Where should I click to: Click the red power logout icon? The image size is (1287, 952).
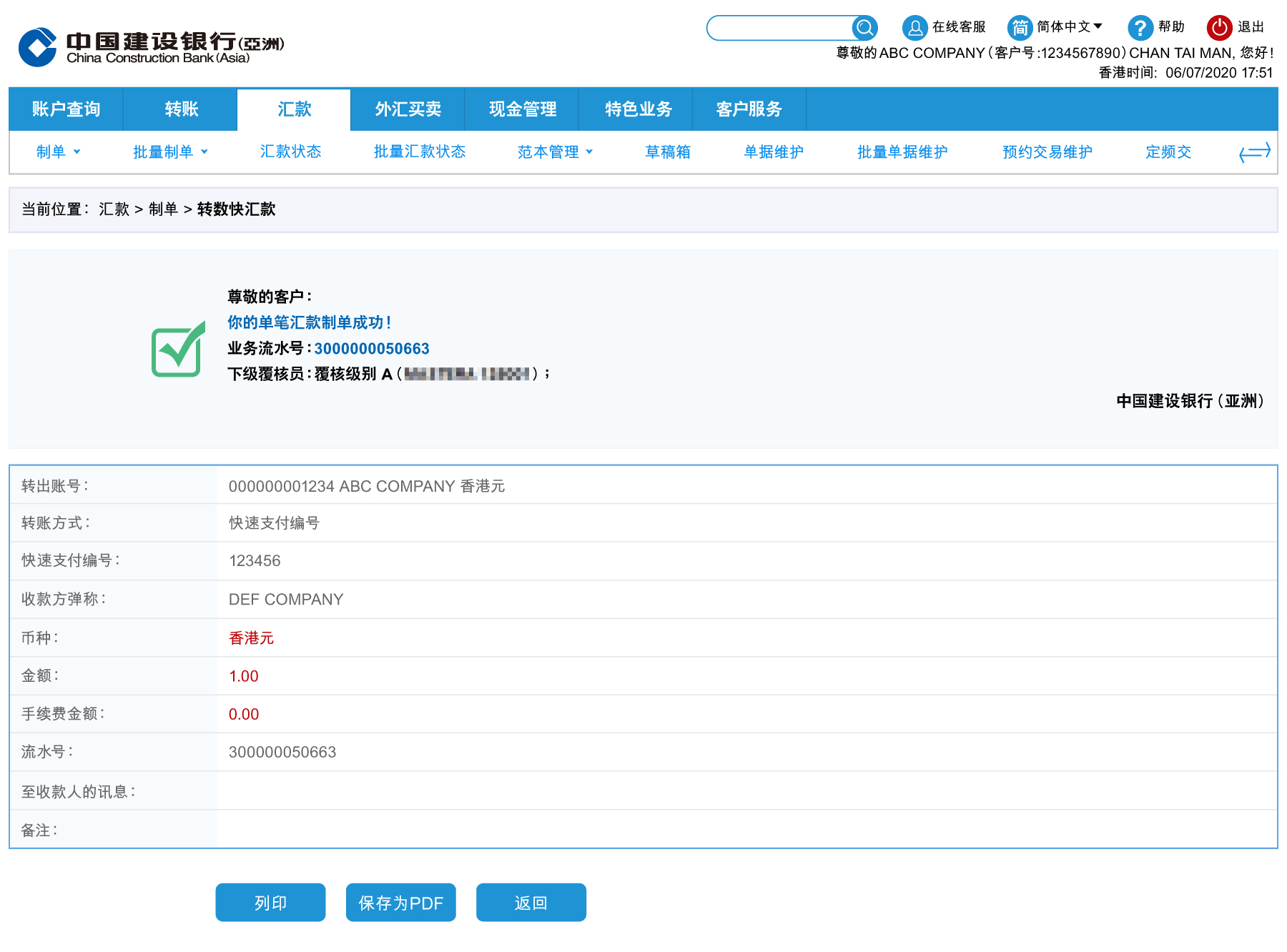[x=1219, y=28]
